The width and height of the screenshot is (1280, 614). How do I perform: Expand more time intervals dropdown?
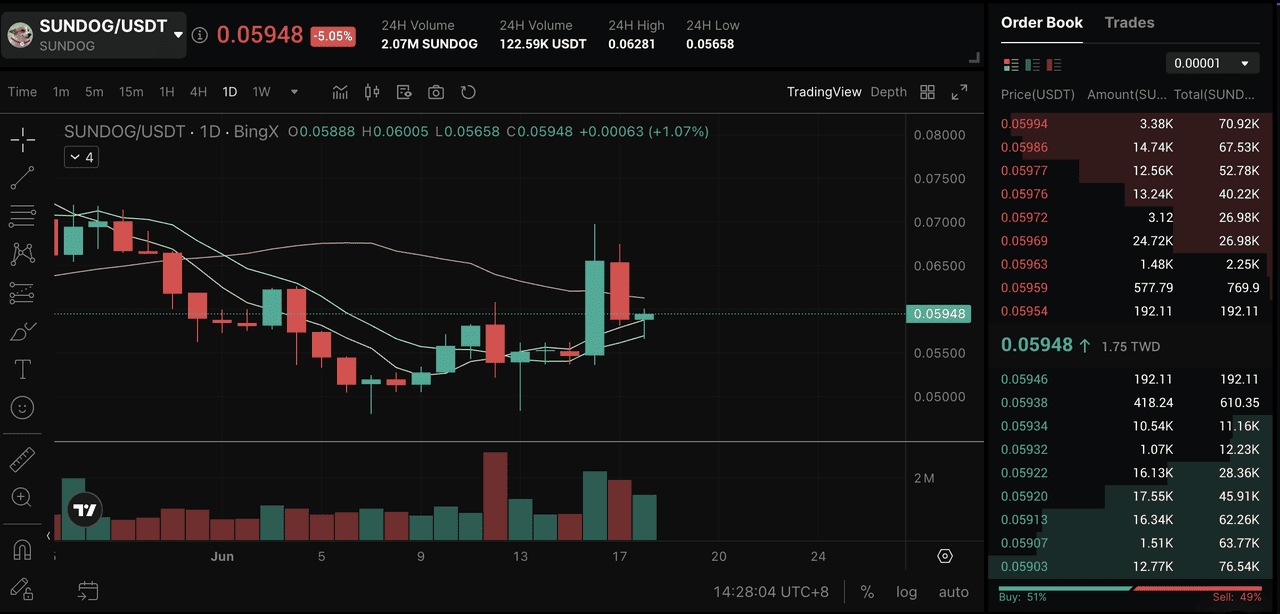click(294, 92)
